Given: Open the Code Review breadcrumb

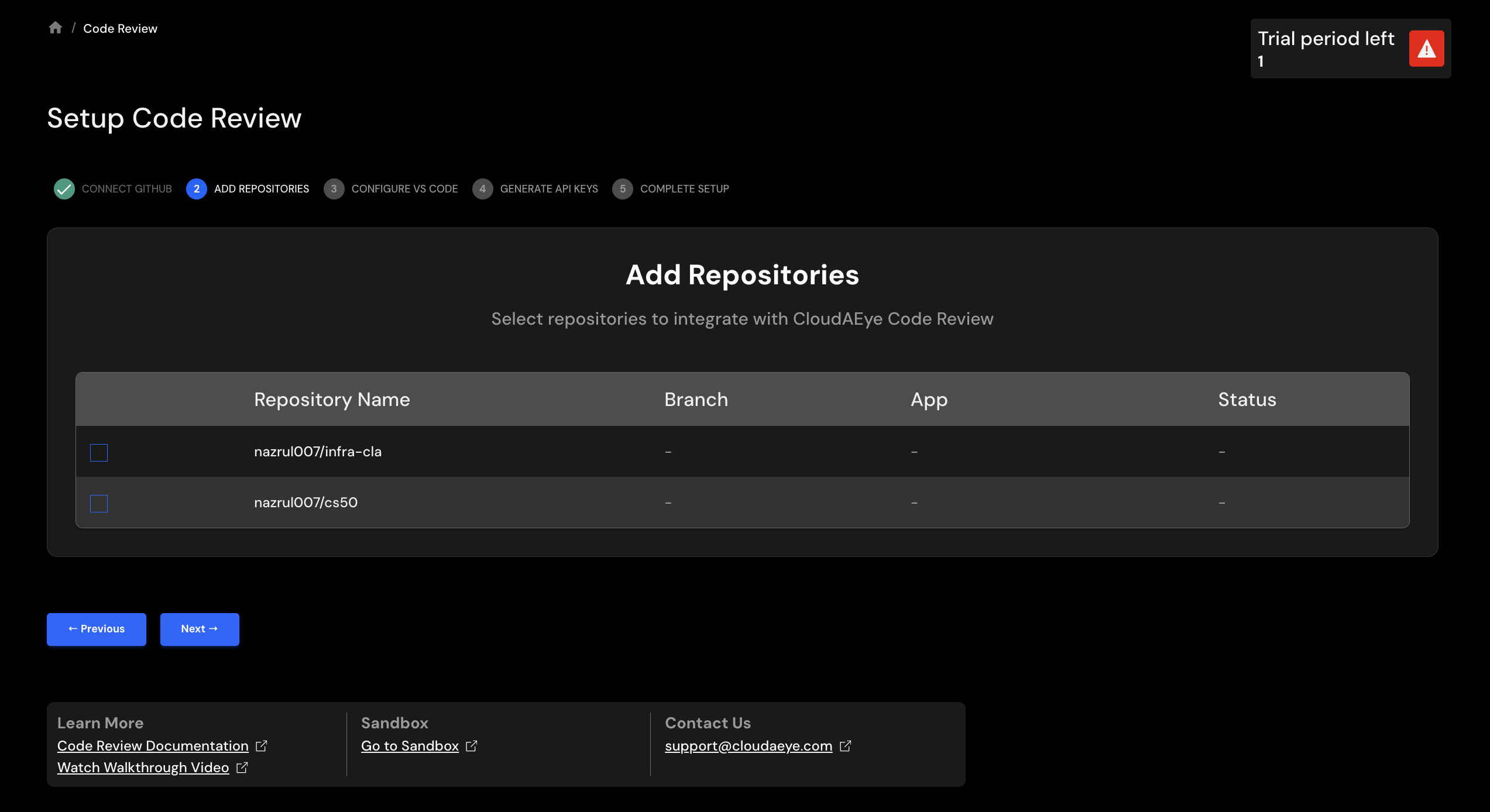Looking at the screenshot, I should pyautogui.click(x=120, y=29).
